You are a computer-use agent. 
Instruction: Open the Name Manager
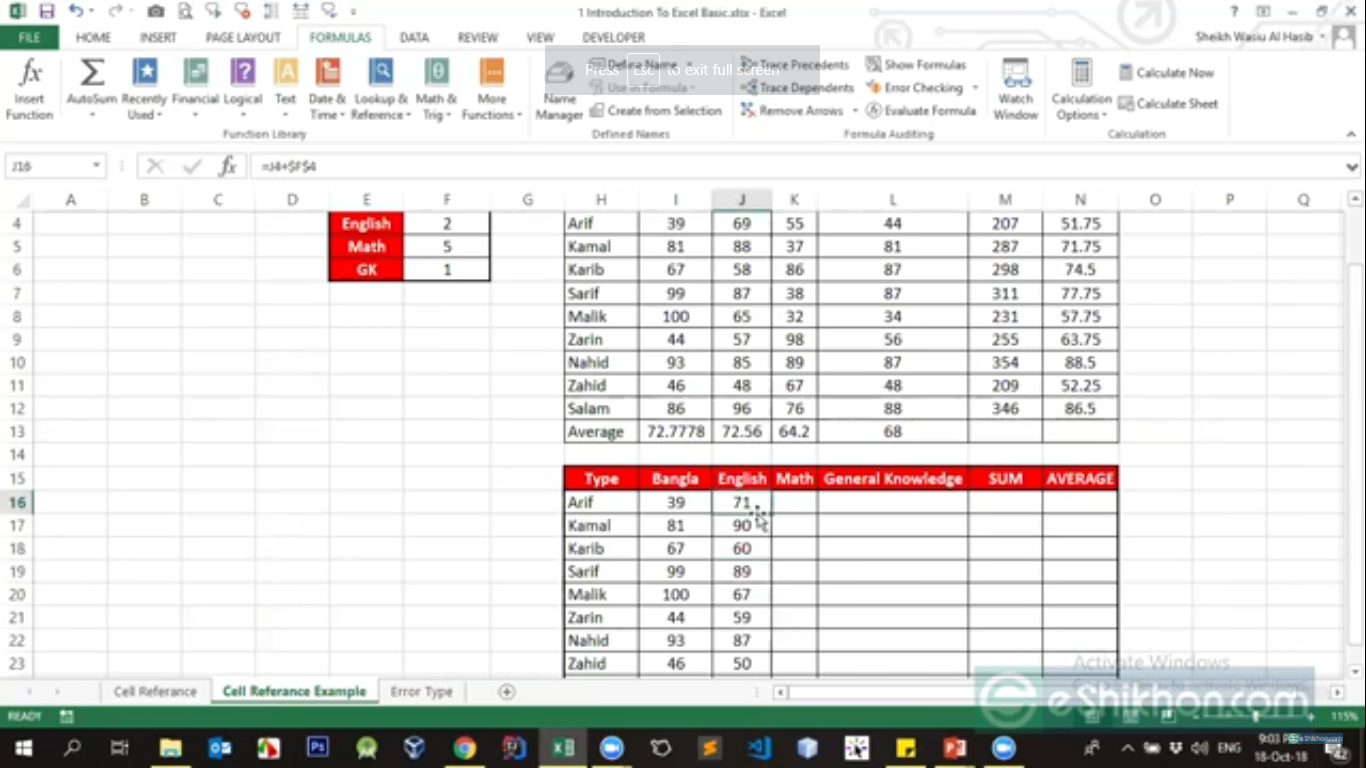(559, 90)
